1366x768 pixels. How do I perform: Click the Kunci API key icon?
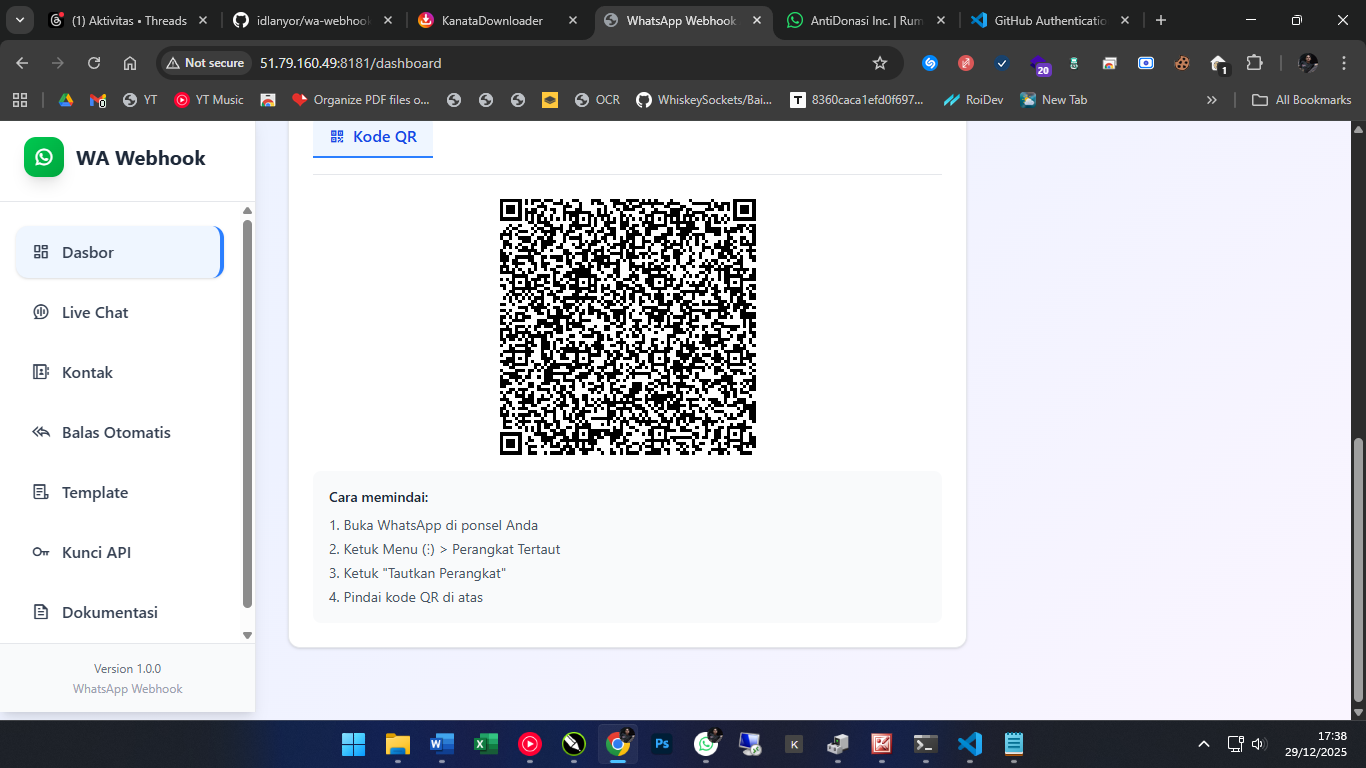(x=41, y=552)
